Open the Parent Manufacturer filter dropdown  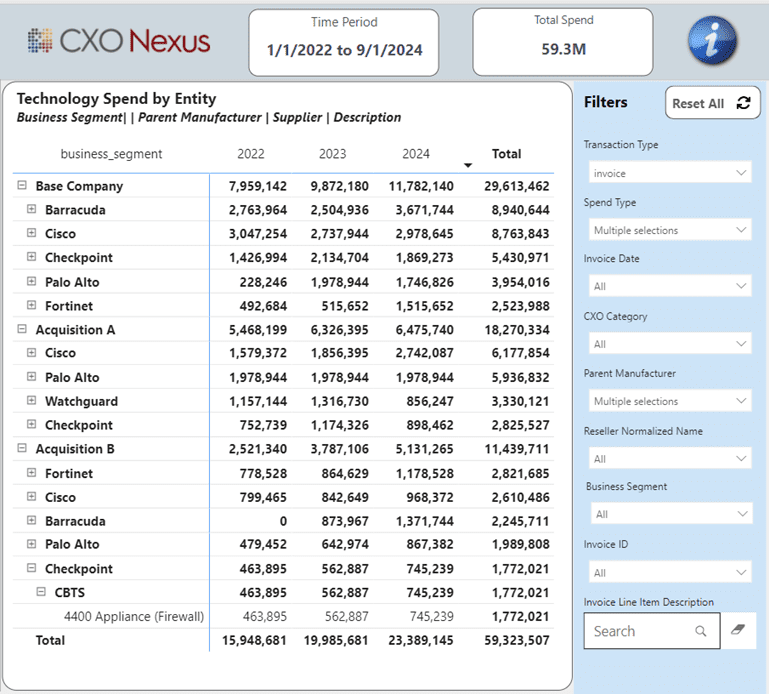tap(668, 401)
